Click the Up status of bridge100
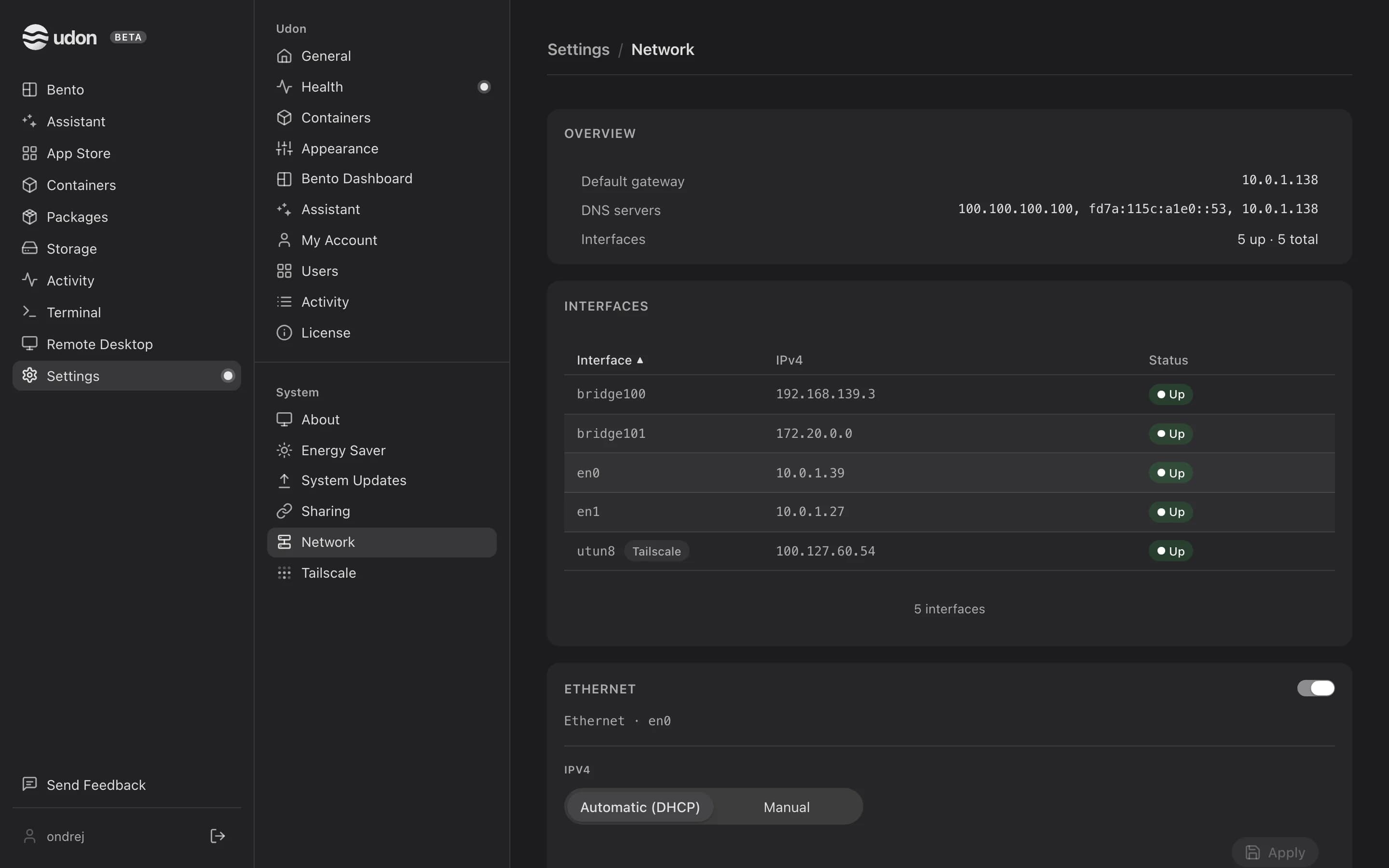The width and height of the screenshot is (1389, 868). (1171, 394)
